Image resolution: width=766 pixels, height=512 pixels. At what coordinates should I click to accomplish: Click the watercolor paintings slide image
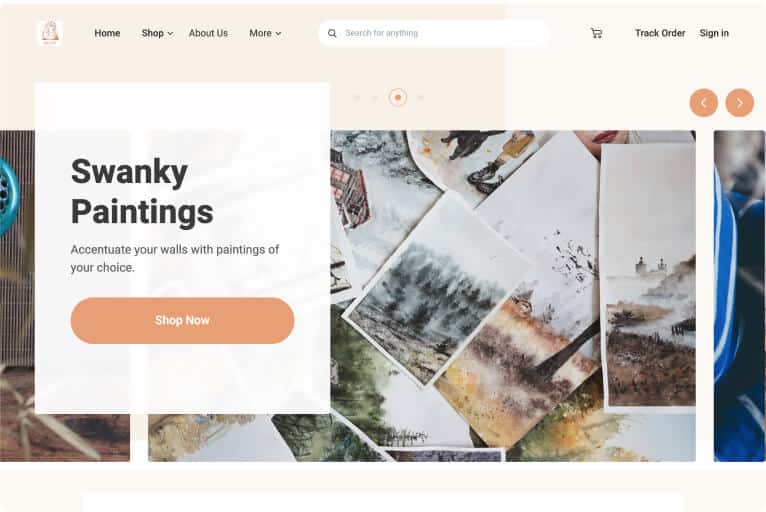click(513, 296)
